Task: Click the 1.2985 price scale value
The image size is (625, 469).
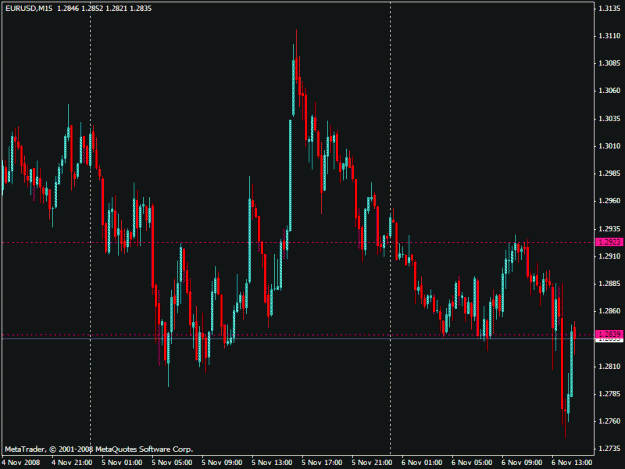Action: tap(609, 173)
